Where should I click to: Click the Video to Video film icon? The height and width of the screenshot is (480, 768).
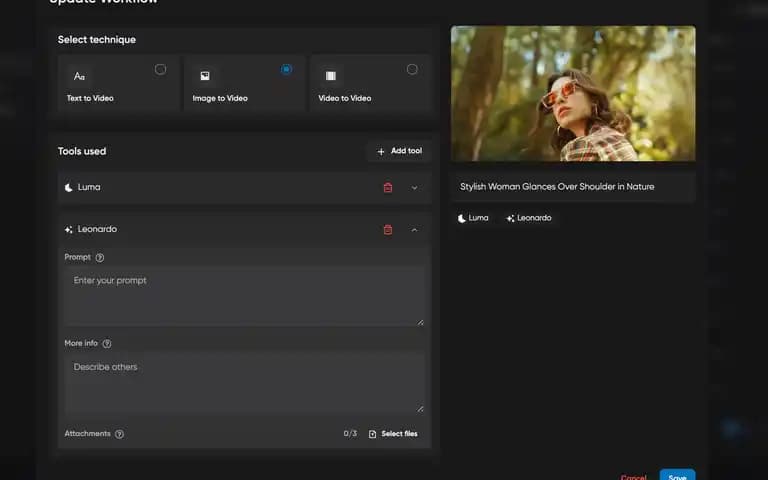(331, 75)
